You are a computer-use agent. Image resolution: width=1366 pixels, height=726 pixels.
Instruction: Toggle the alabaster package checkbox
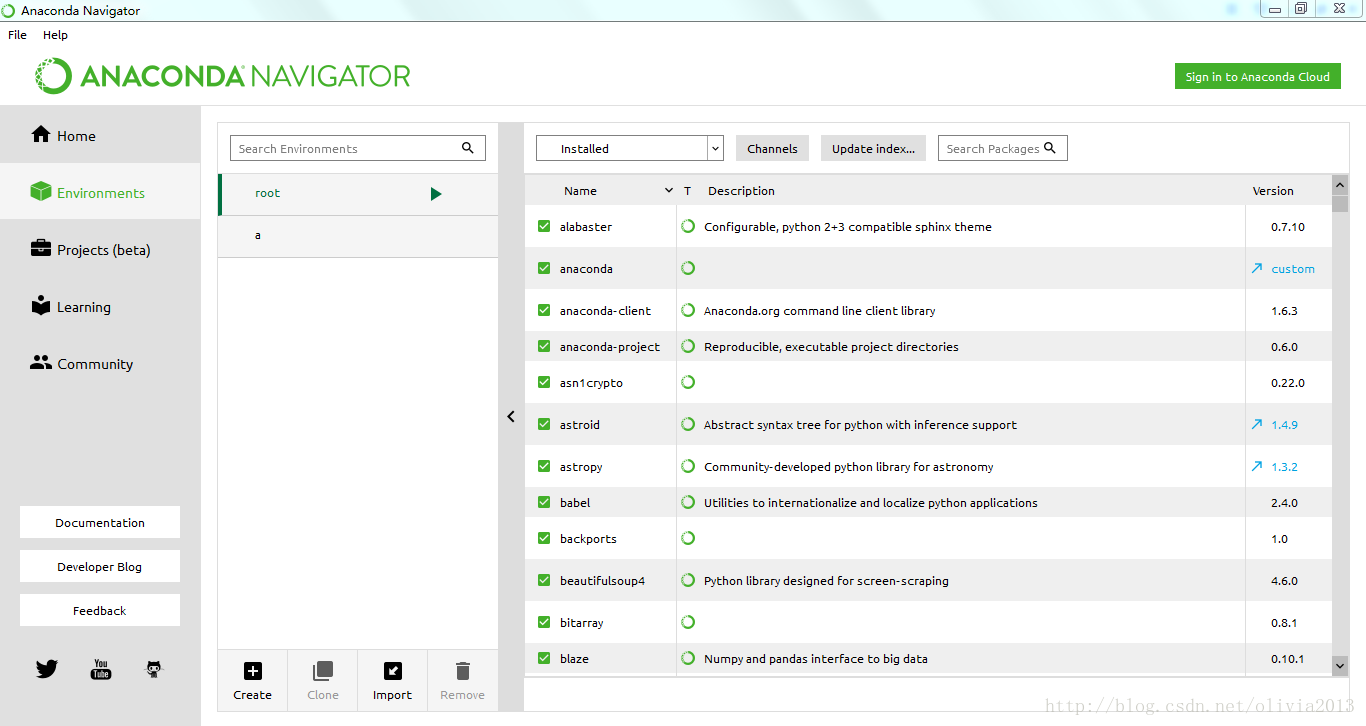coord(544,226)
